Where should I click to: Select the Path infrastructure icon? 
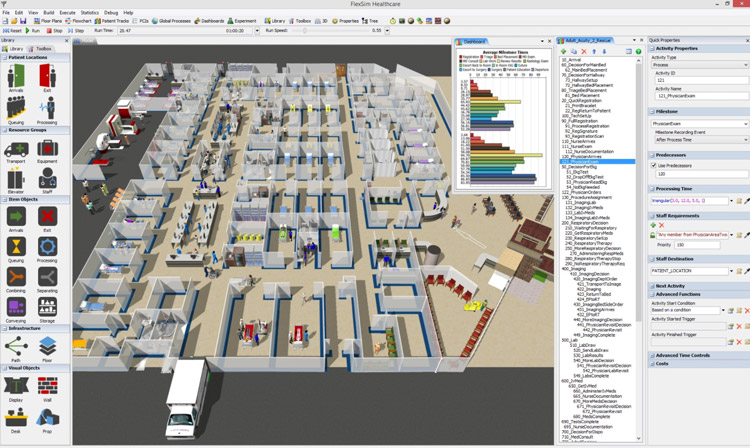(16, 346)
